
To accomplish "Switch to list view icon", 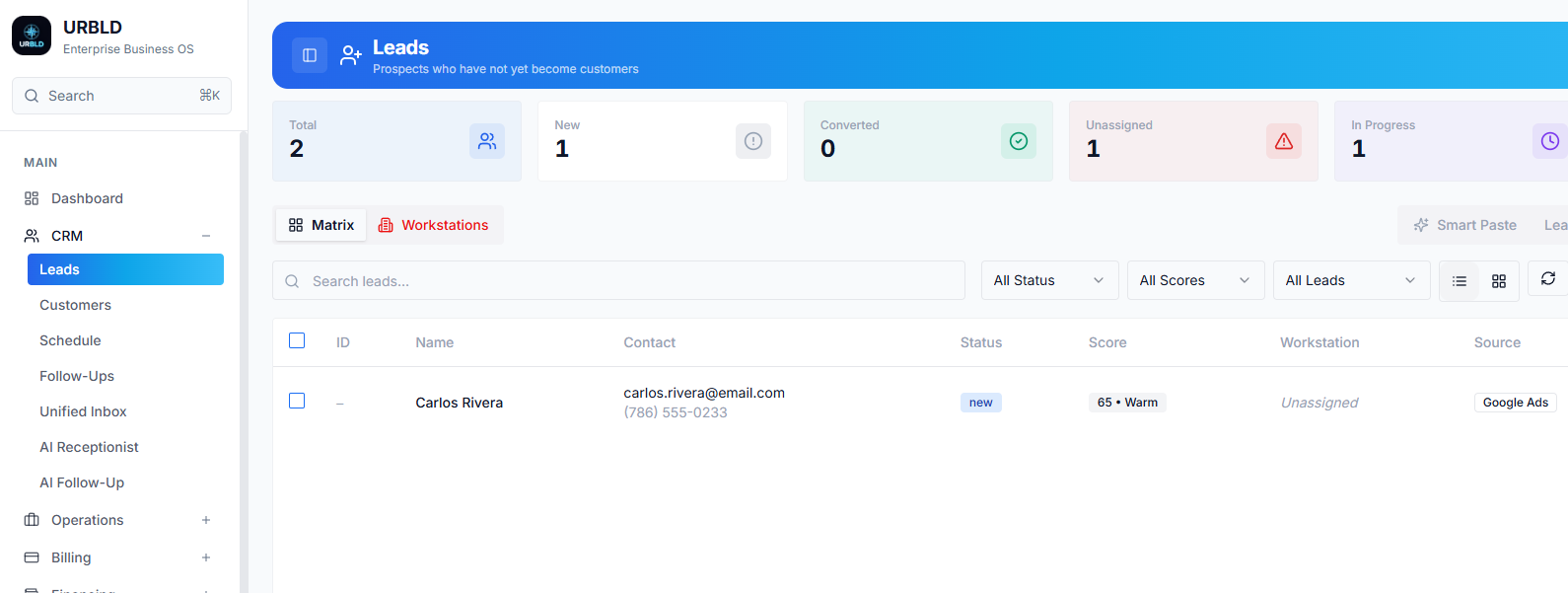I will [1460, 281].
